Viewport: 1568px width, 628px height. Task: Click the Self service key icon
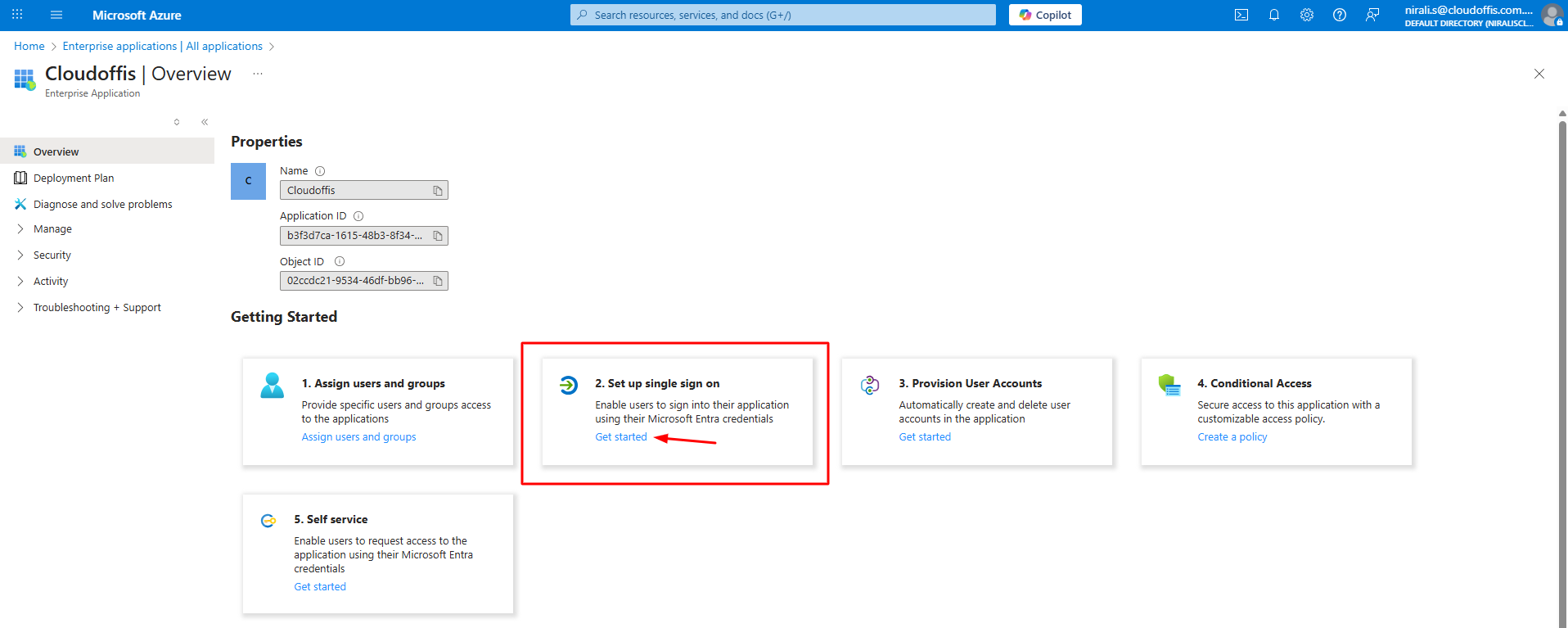(x=268, y=521)
